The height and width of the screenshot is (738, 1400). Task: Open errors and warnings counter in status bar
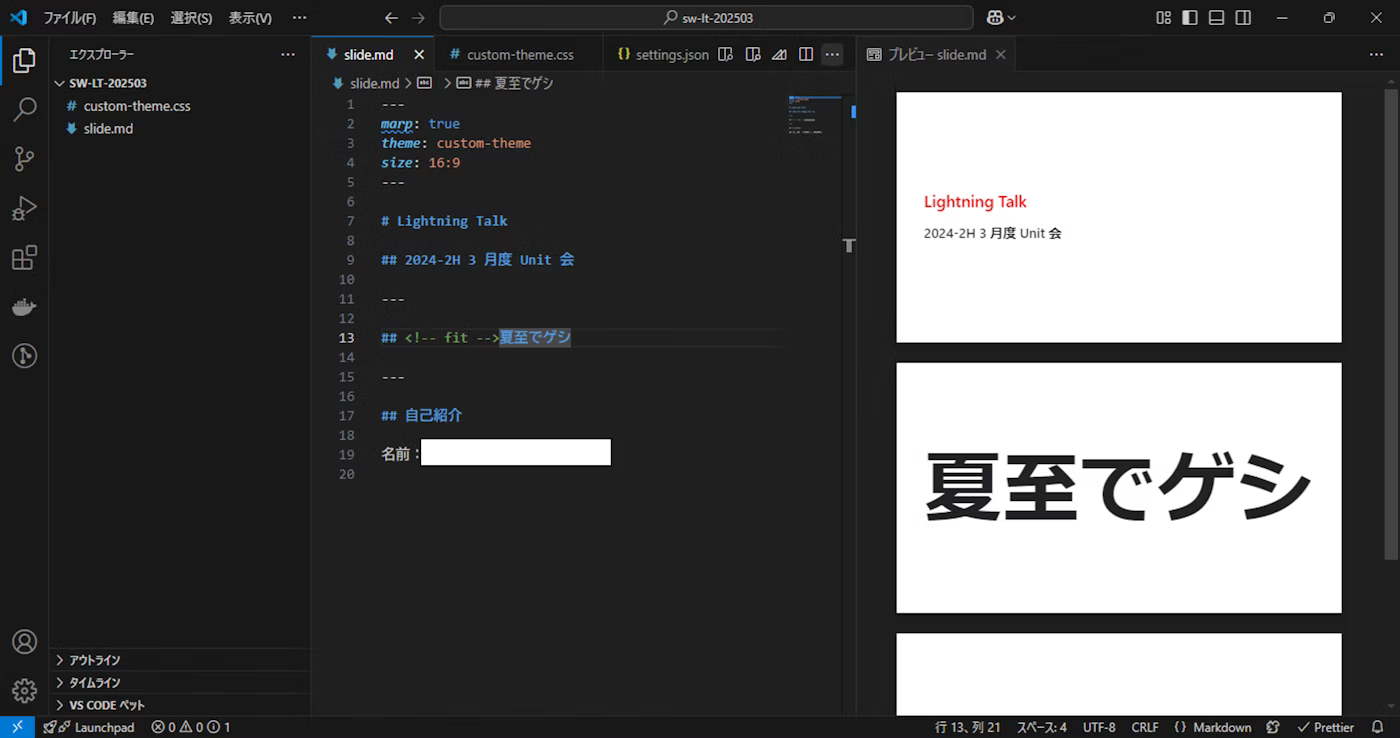tap(191, 727)
